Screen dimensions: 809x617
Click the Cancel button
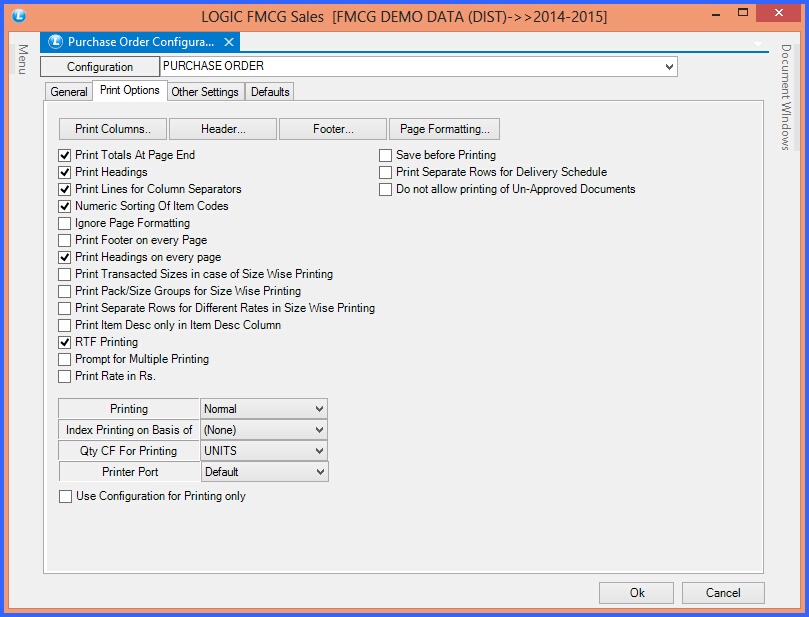pos(723,593)
